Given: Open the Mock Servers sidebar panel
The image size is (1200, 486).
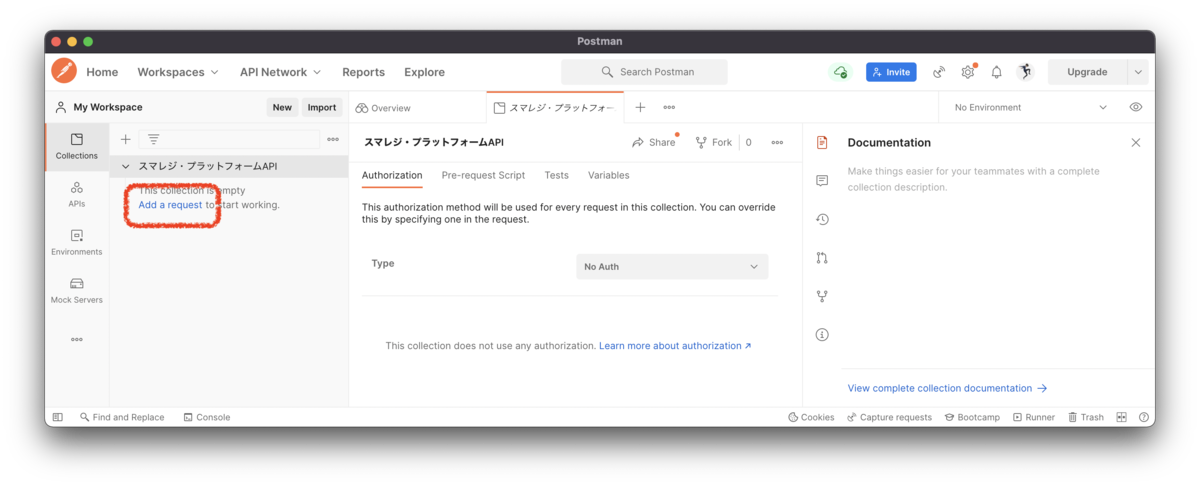Looking at the screenshot, I should tap(77, 290).
